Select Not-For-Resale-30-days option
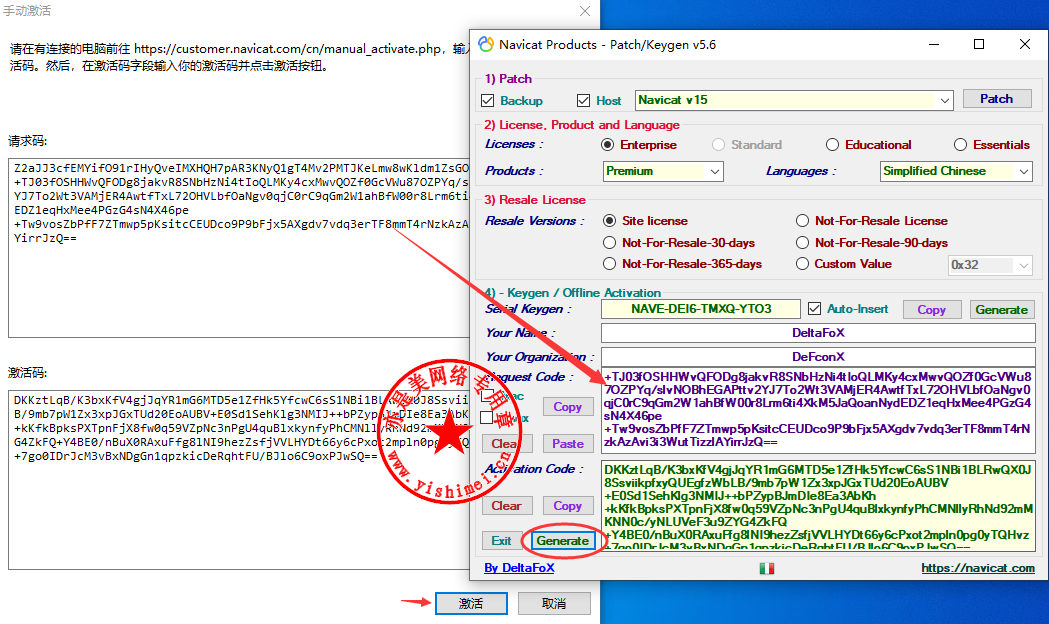This screenshot has width=1049, height=624. click(x=609, y=242)
